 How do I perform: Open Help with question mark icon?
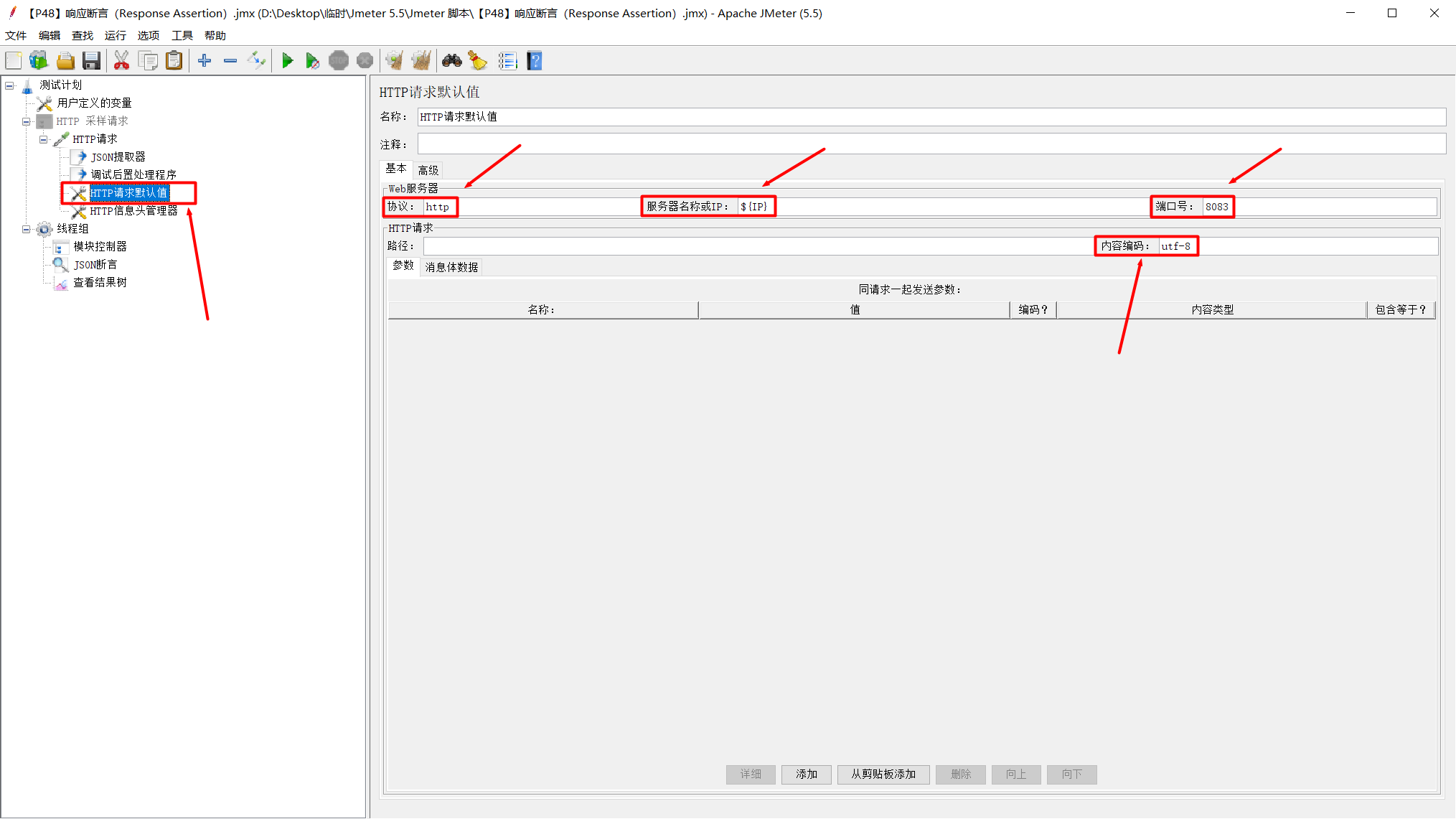534,61
